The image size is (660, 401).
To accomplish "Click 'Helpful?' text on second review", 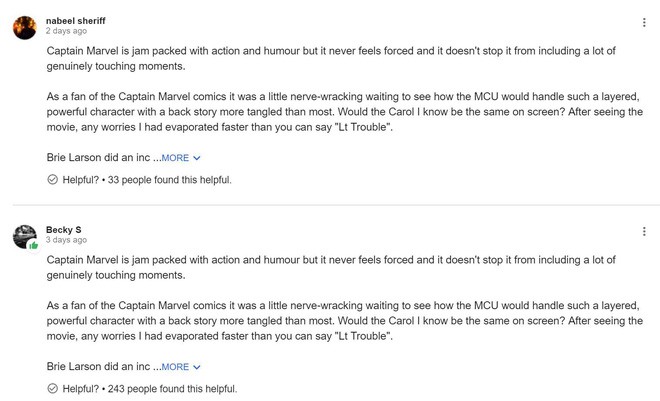I will (80, 389).
